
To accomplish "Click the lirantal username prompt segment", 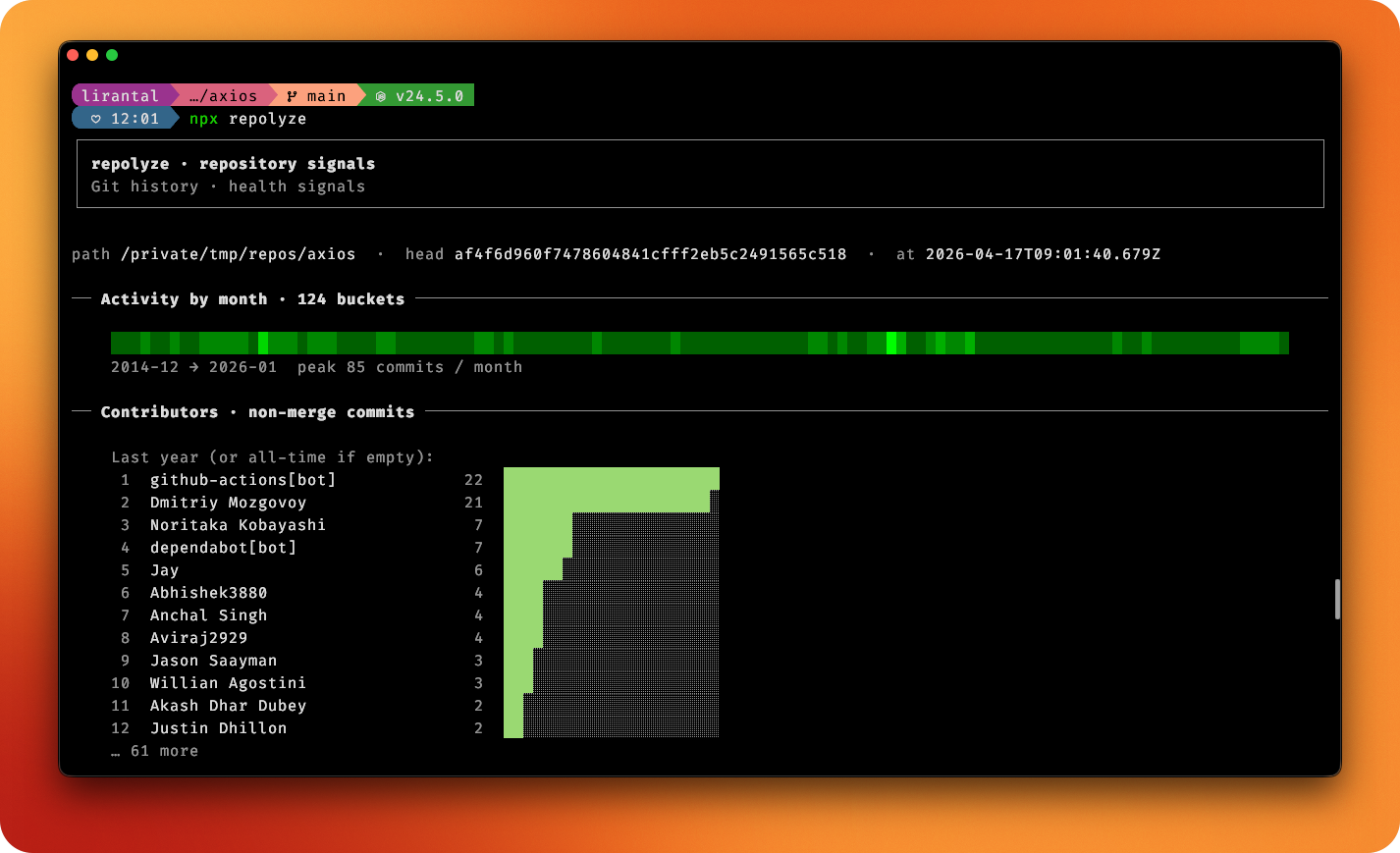I will tap(121, 95).
